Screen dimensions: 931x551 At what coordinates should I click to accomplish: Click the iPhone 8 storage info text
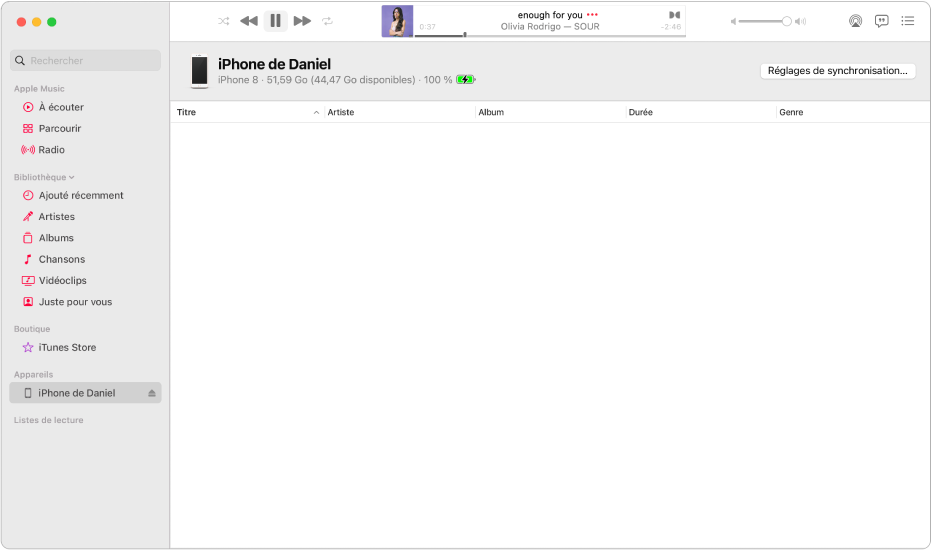[x=335, y=80]
